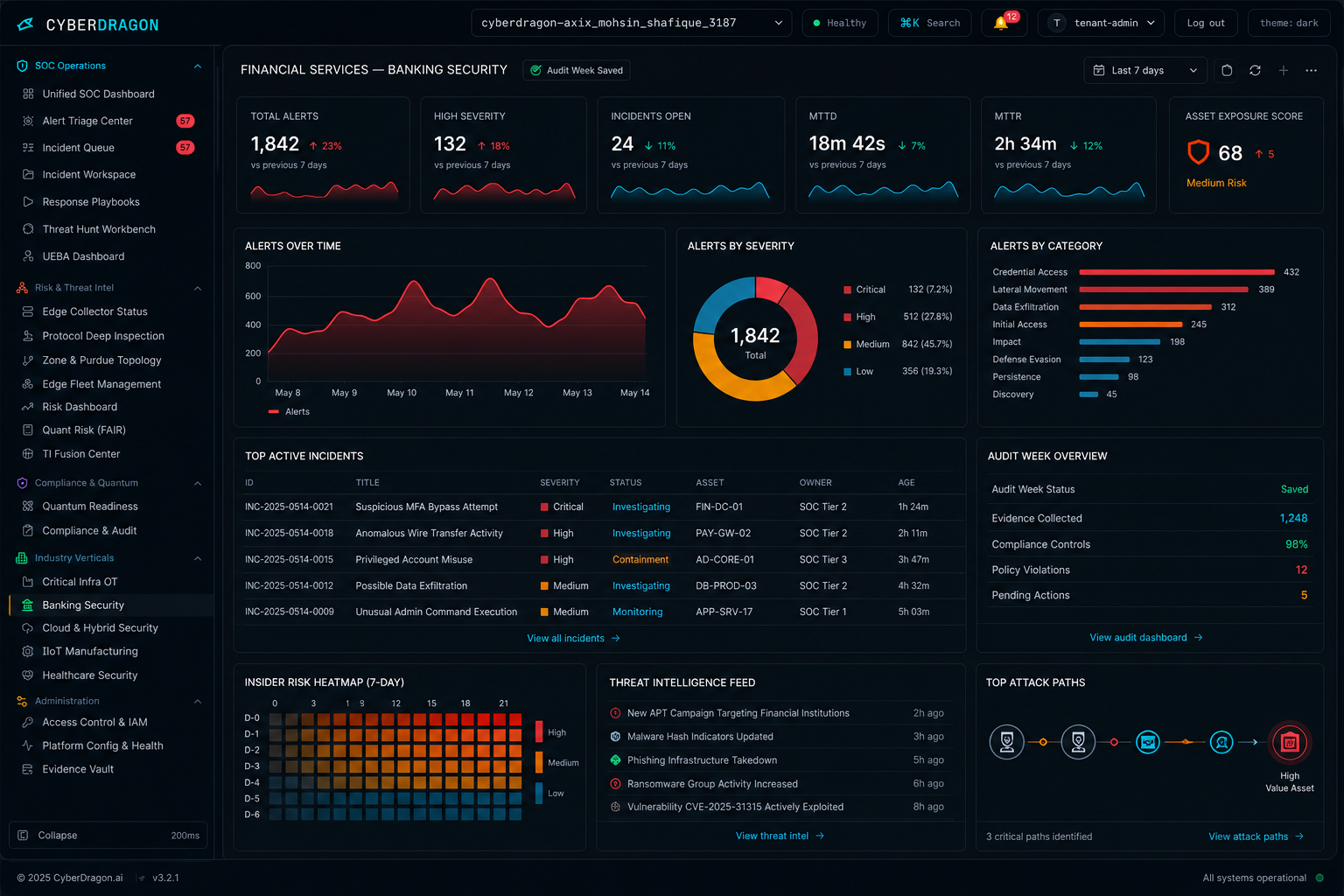The height and width of the screenshot is (896, 1344).
Task: Click the Phishing Infrastructure Takedown feed icon
Action: click(x=615, y=760)
